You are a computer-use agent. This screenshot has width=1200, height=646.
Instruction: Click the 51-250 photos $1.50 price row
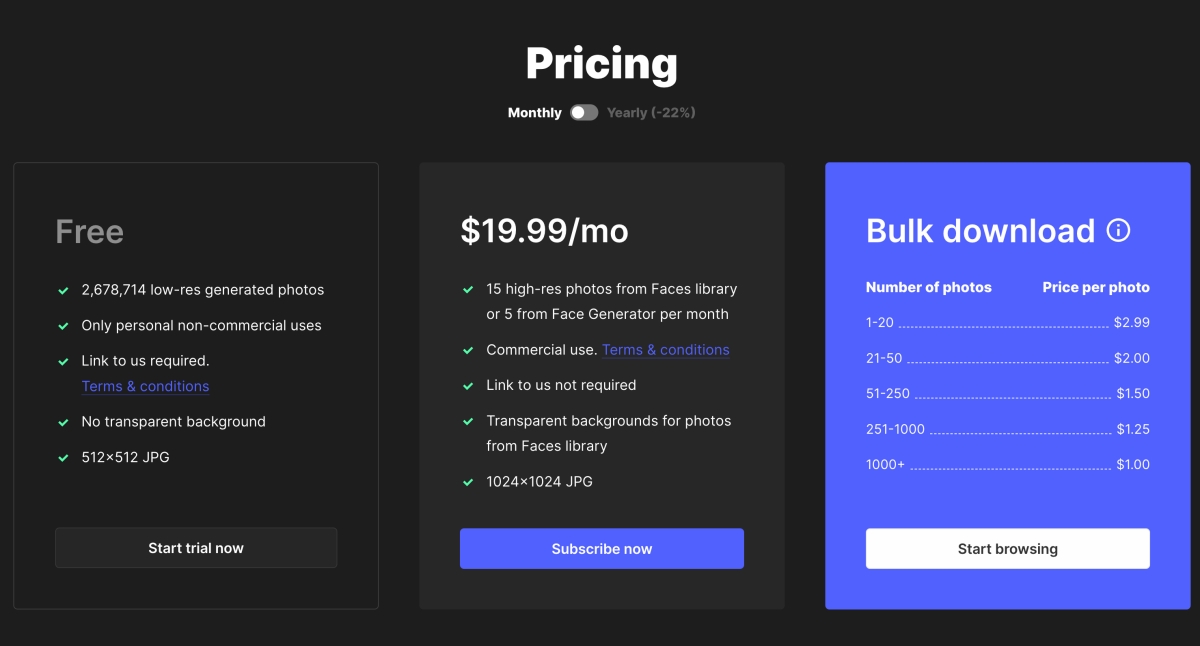1007,394
